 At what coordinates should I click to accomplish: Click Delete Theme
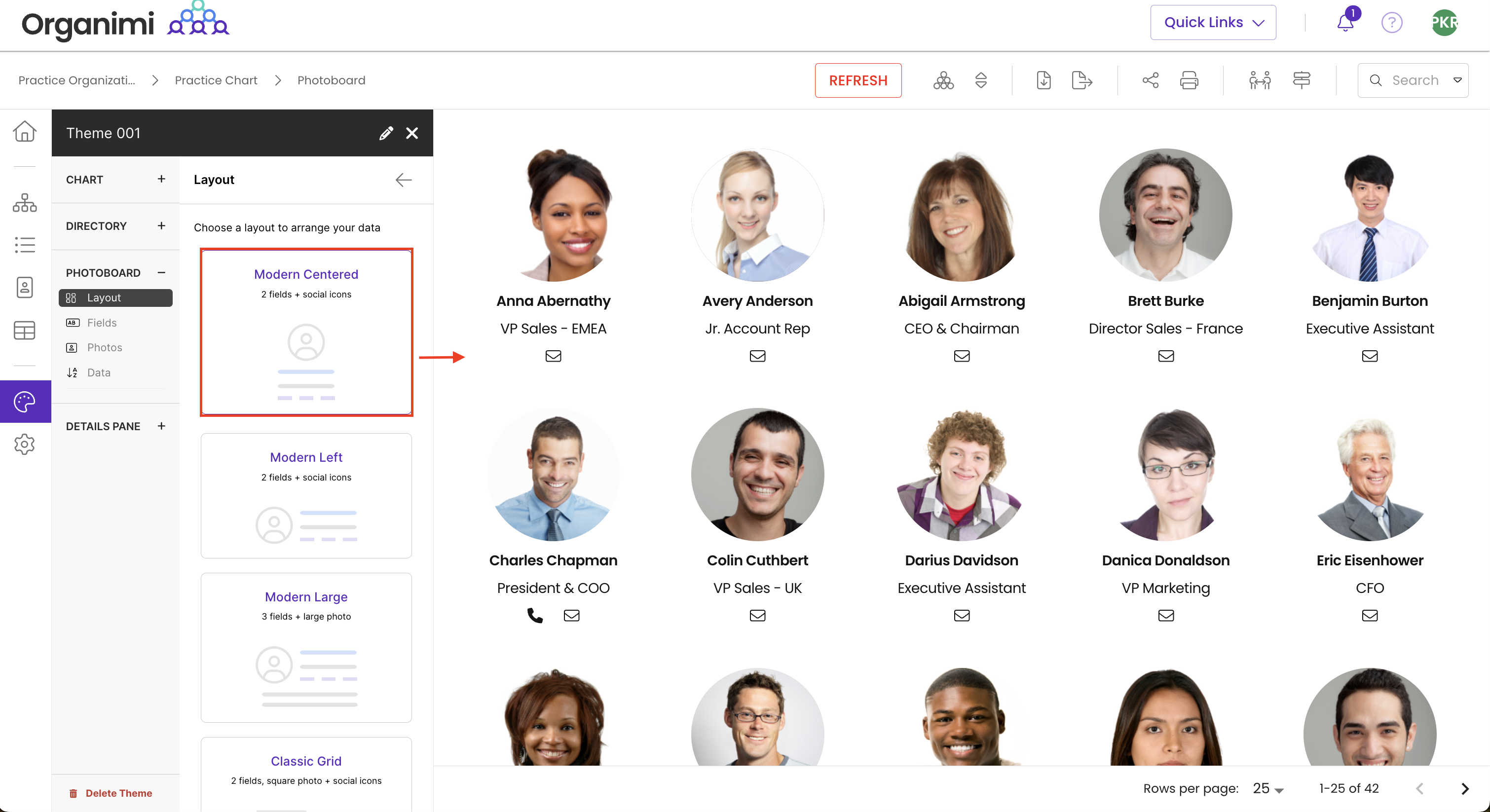pos(111,793)
